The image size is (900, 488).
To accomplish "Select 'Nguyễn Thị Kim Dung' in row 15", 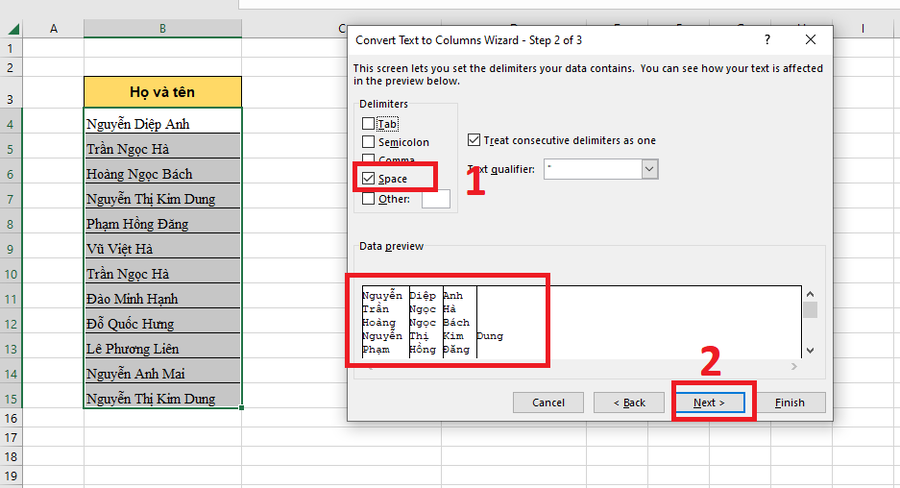I will tap(162, 398).
